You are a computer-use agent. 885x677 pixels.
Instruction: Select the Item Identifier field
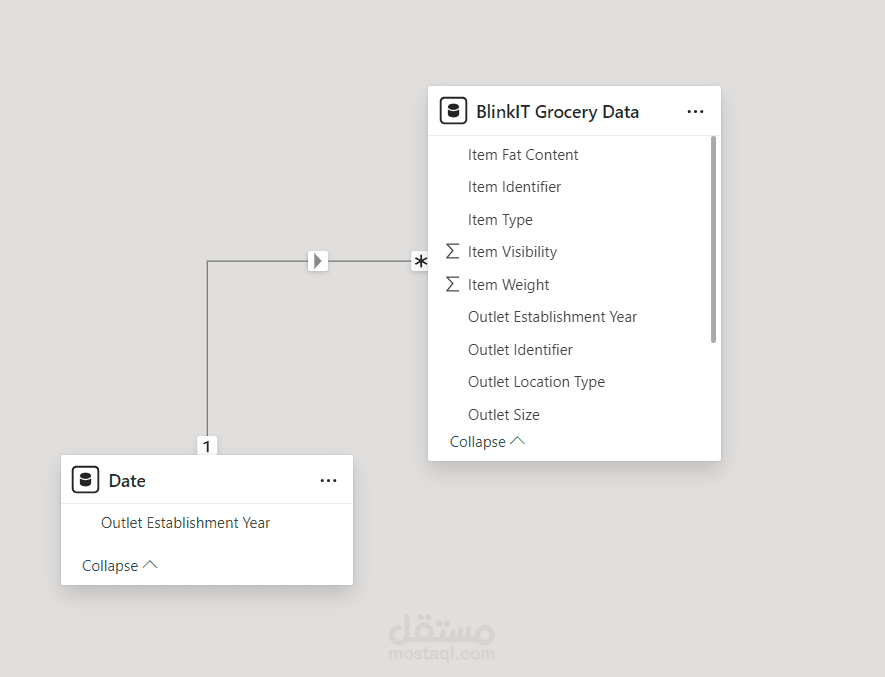coord(514,187)
